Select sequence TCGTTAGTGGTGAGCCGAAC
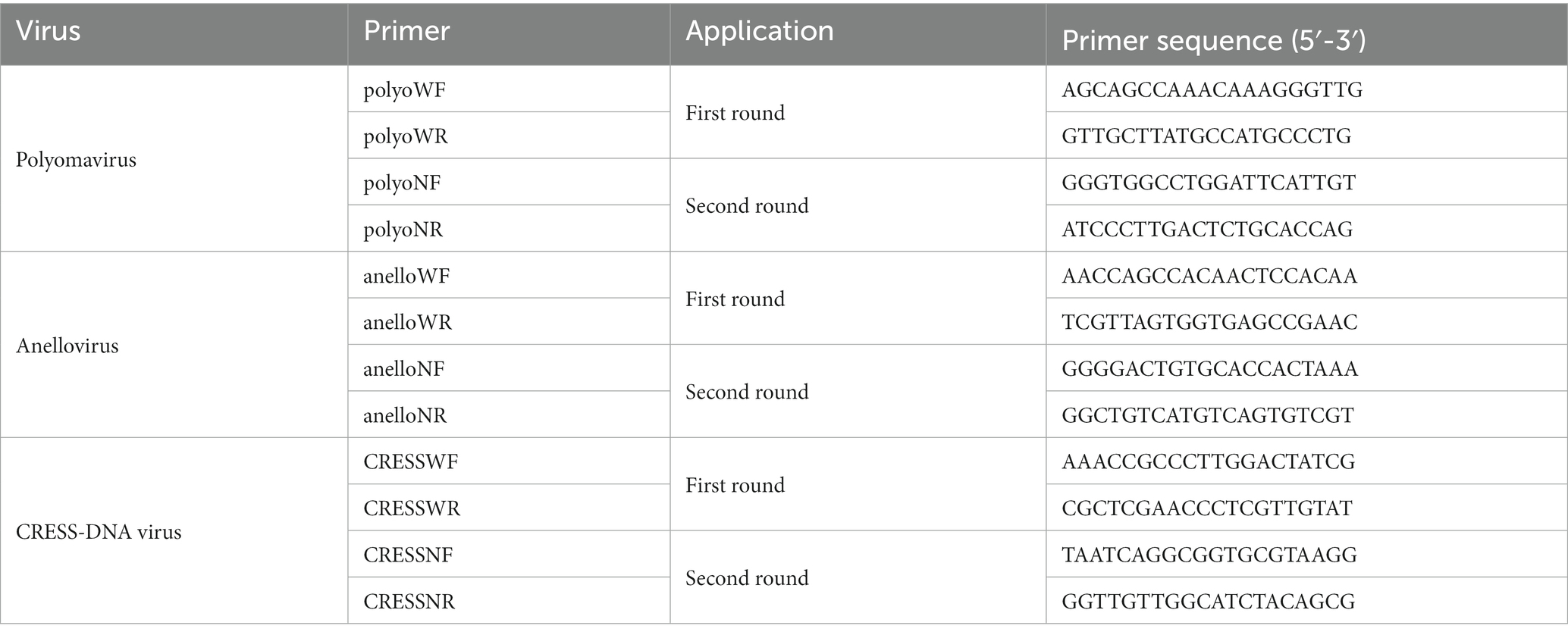The height and width of the screenshot is (635, 1568). coord(1209,322)
